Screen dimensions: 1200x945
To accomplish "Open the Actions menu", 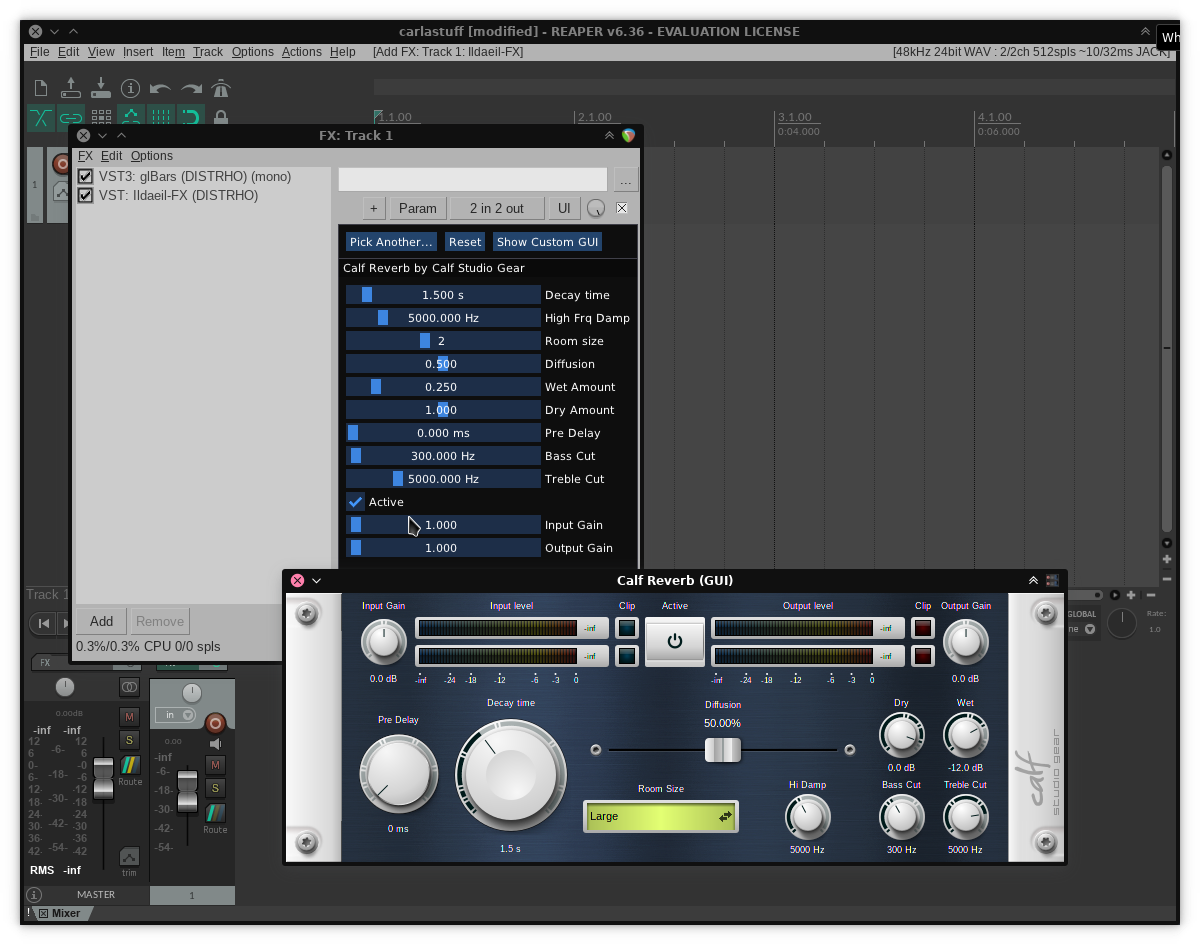I will click(x=302, y=52).
